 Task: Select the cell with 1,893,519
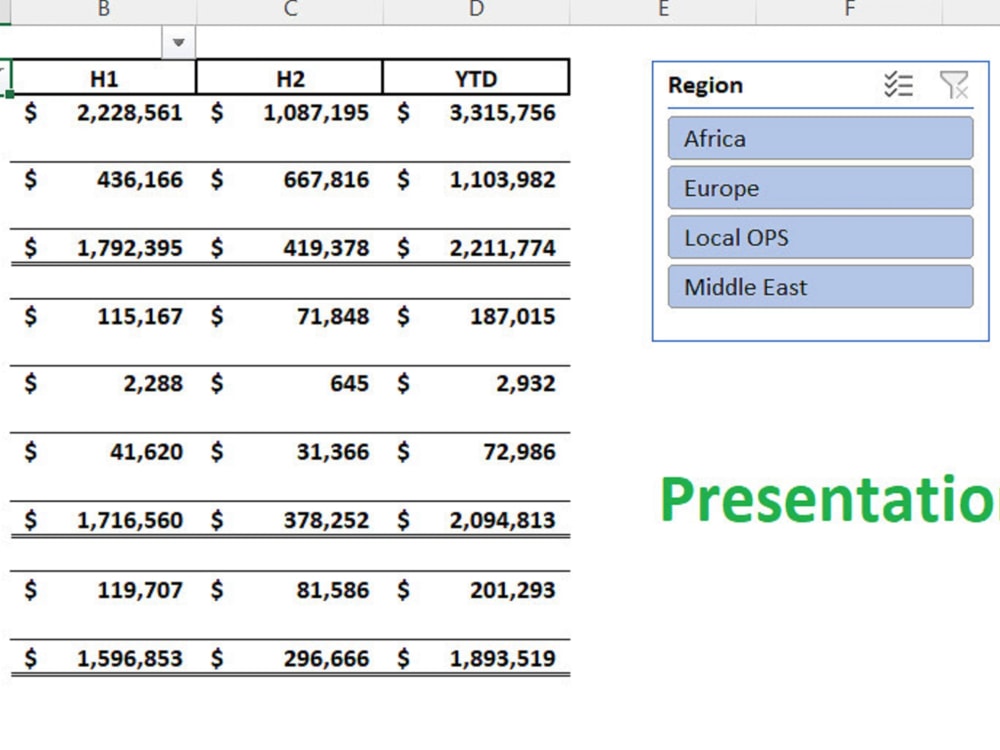point(476,658)
